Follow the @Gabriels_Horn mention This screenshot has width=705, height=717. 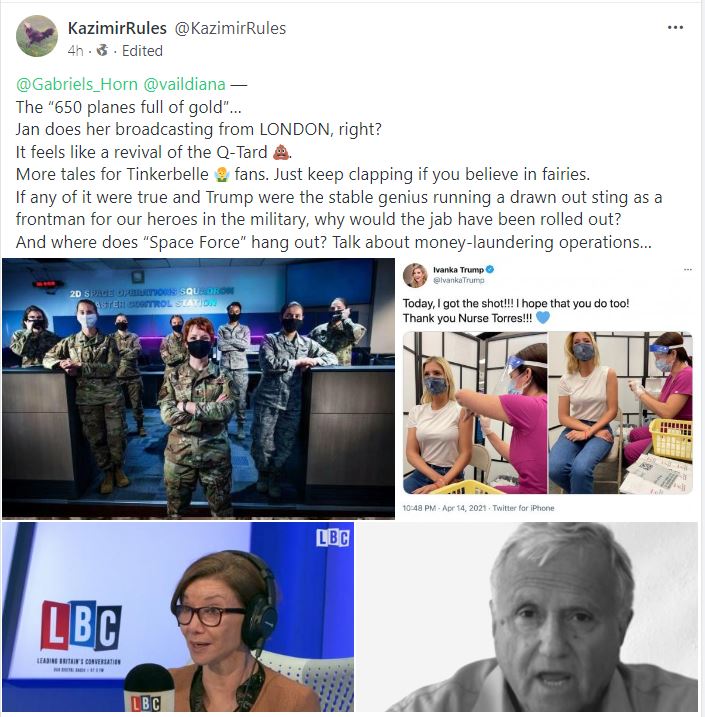77,84
